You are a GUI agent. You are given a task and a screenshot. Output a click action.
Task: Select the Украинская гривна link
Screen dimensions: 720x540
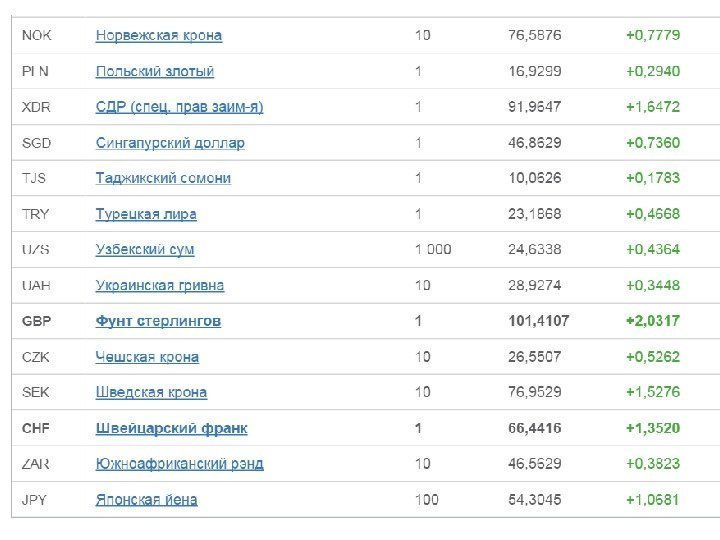(160, 285)
